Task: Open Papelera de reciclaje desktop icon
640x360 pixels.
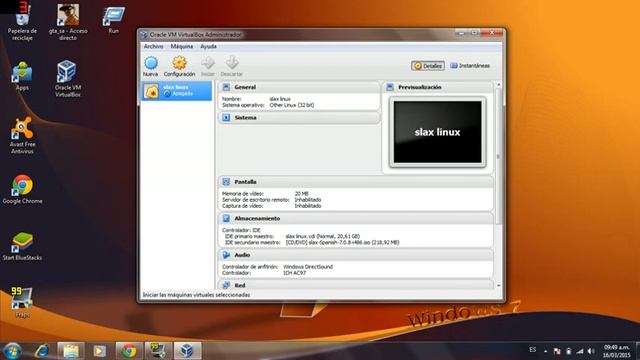Action: pos(22,21)
